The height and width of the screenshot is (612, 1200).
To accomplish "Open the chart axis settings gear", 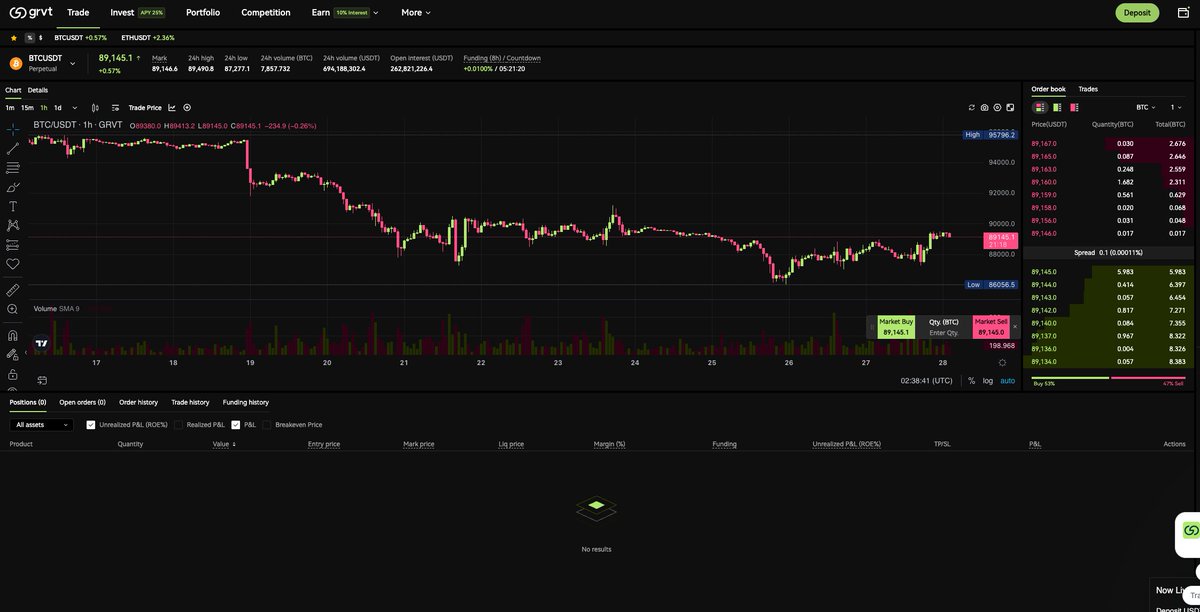I will pyautogui.click(x=1002, y=363).
